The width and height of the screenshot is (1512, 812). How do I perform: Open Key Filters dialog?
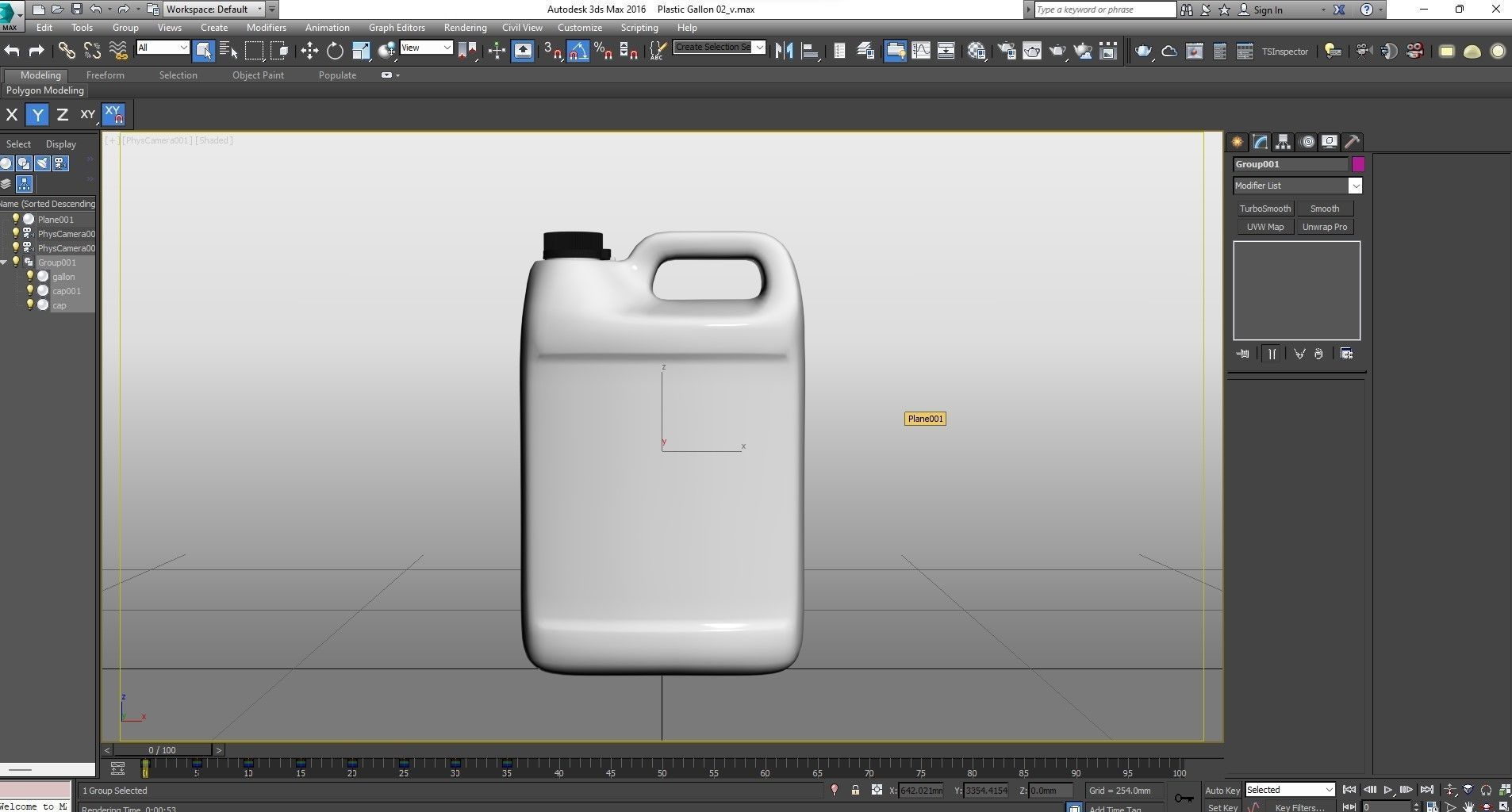(1300, 807)
